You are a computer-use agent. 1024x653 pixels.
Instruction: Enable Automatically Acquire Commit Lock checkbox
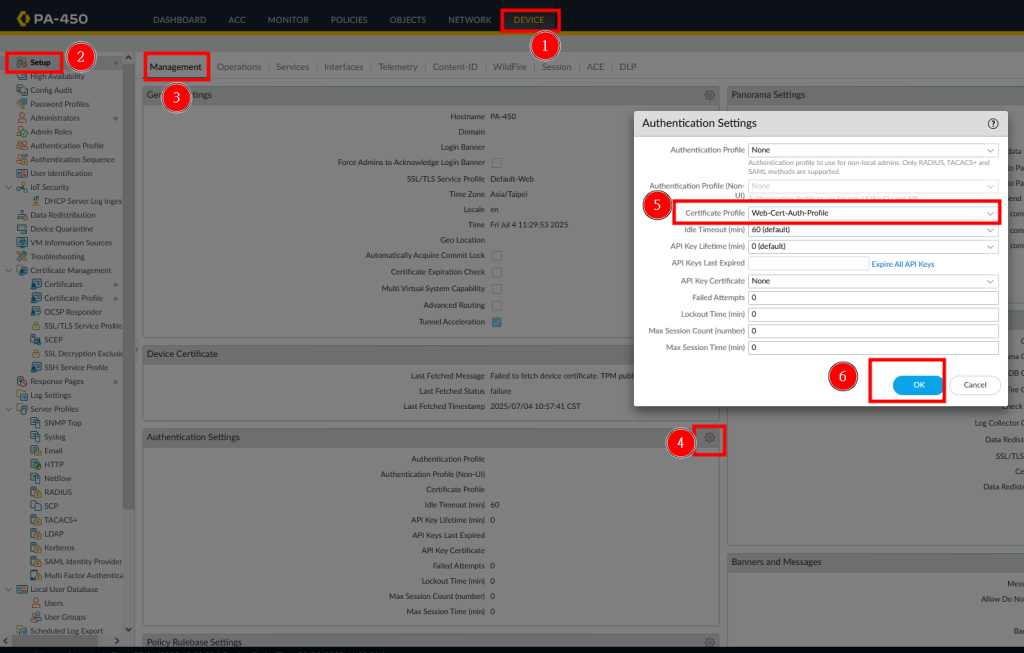pos(497,256)
